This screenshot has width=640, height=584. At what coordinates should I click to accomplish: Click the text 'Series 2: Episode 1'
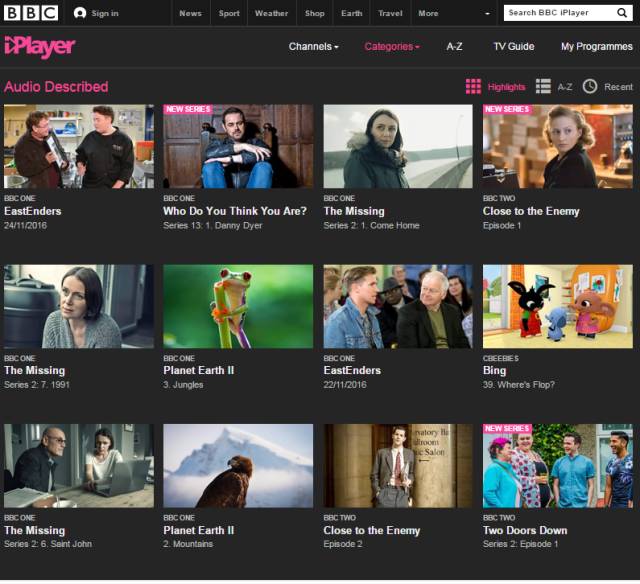(x=520, y=544)
